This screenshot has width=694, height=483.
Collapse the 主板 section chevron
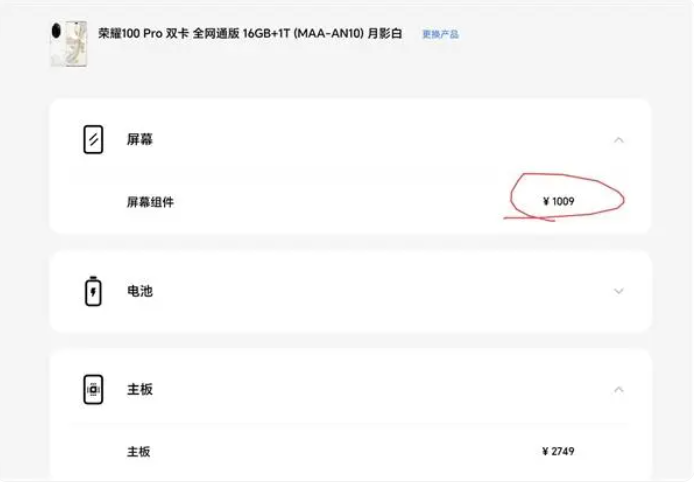tap(619, 390)
